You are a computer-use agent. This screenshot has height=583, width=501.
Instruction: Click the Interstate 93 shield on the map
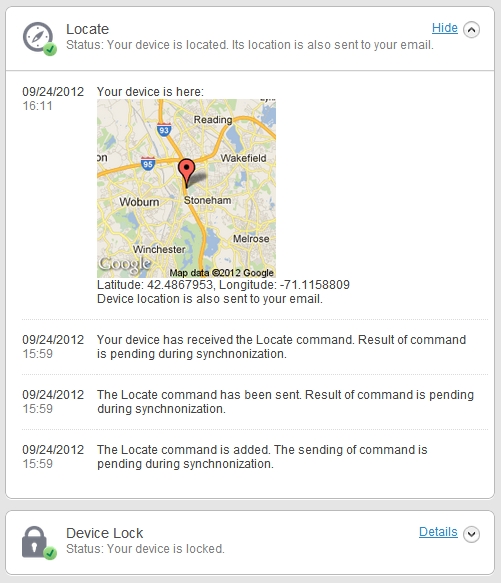click(164, 130)
